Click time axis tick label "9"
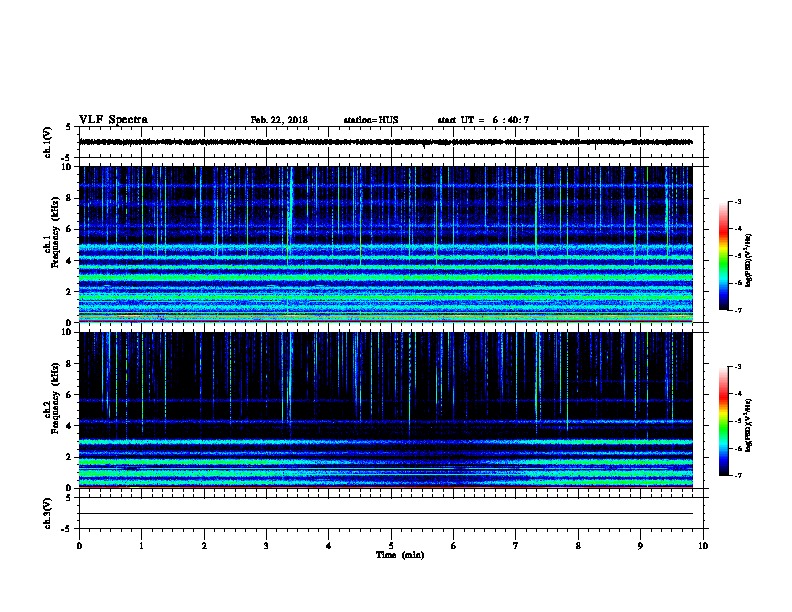The image size is (792, 612). coord(640,546)
